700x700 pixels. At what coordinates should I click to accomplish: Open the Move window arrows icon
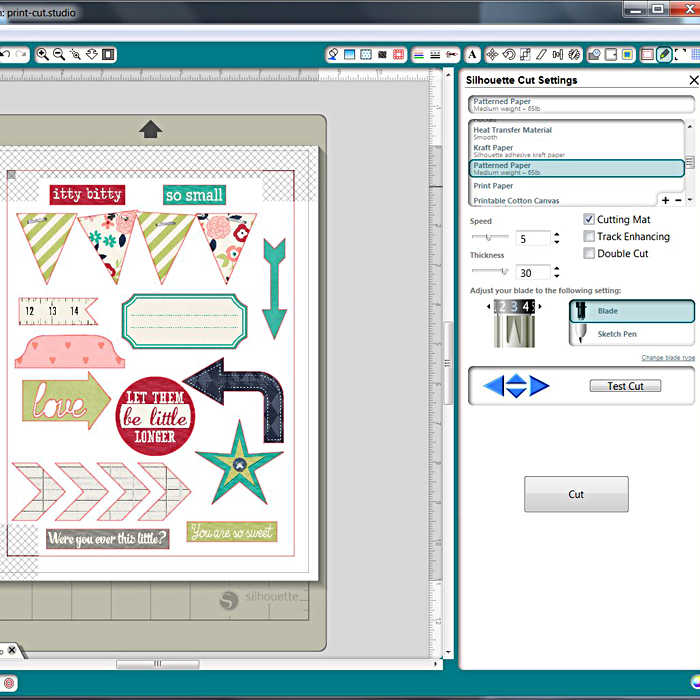[492, 54]
